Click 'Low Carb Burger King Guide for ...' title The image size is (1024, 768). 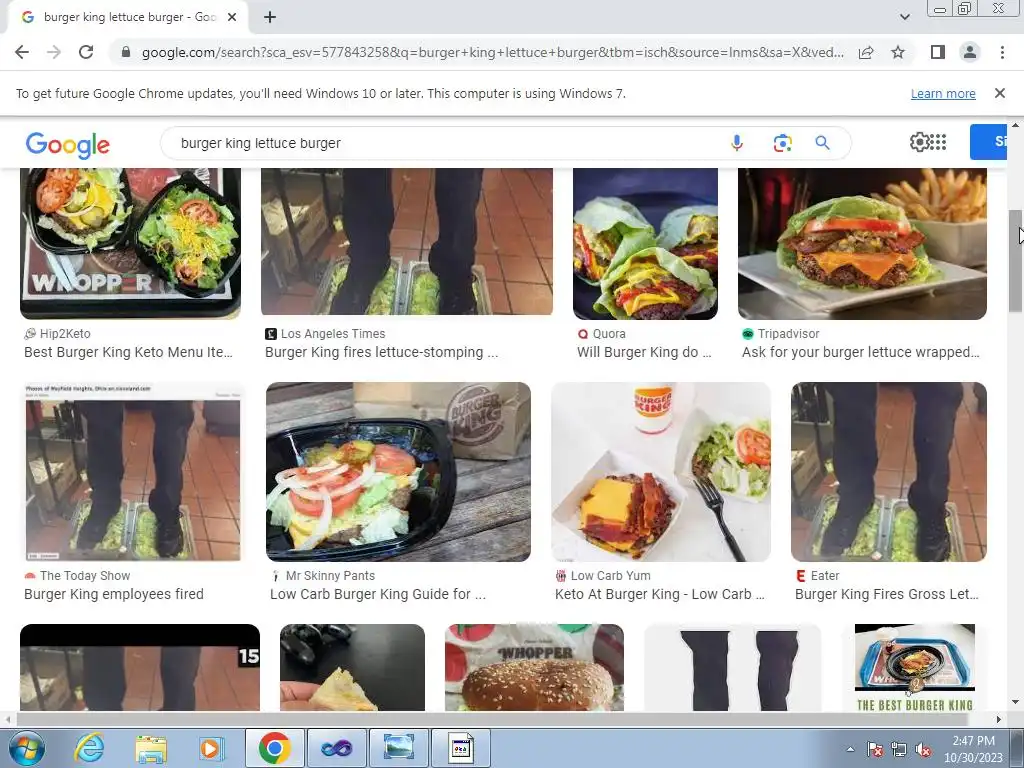(x=377, y=594)
